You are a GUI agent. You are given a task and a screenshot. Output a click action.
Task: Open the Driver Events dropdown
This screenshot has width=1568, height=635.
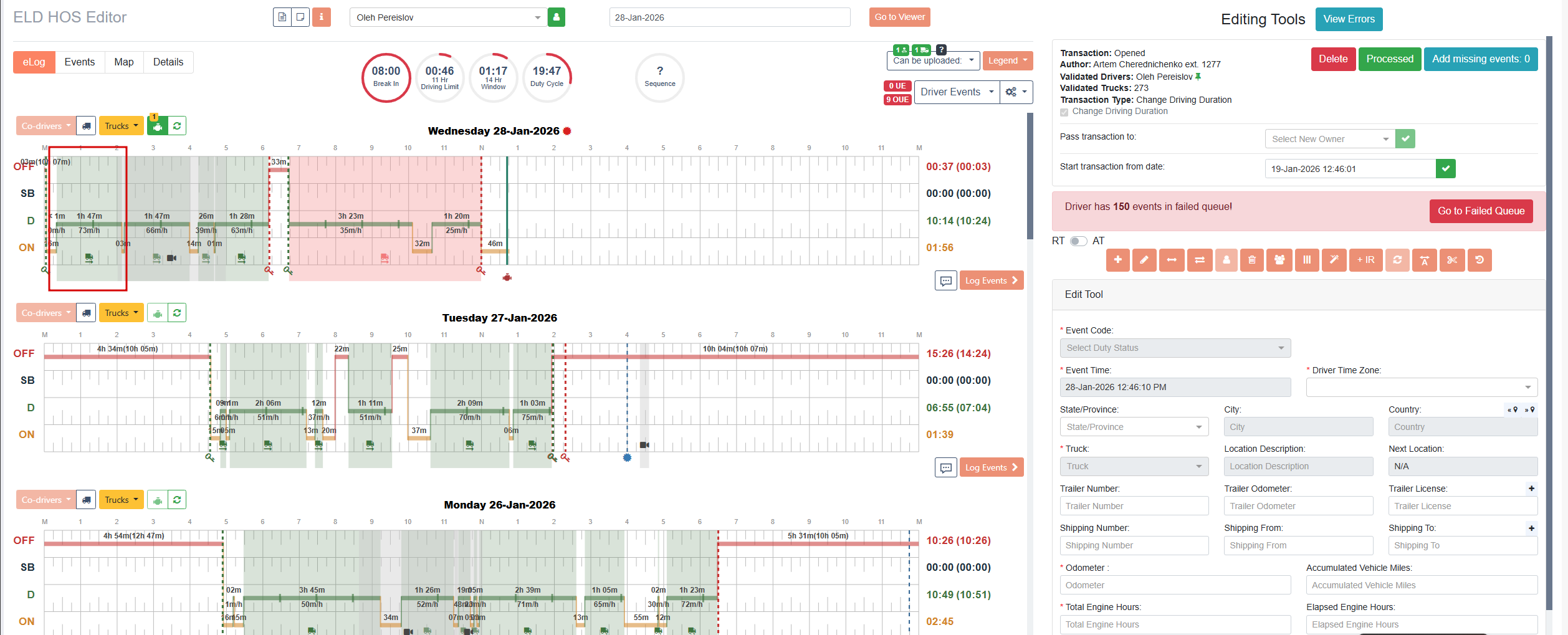click(x=957, y=92)
